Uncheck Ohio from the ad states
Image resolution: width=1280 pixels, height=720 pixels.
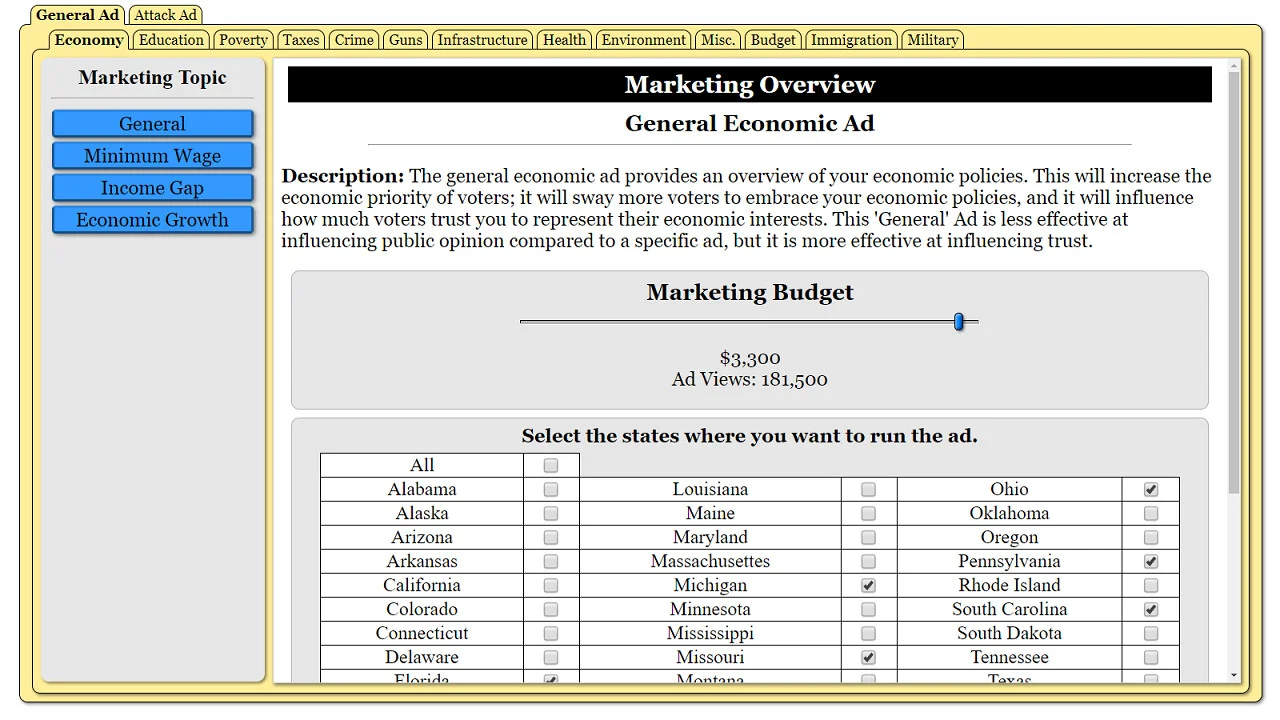(1150, 489)
